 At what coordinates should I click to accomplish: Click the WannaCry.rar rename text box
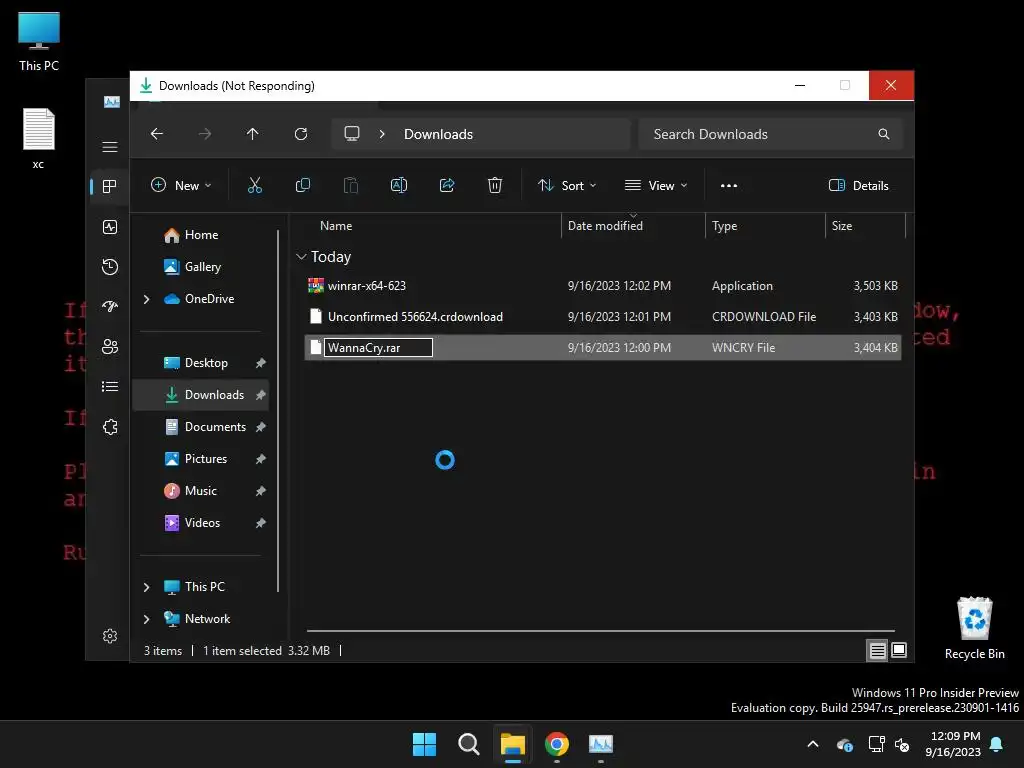[x=378, y=347]
